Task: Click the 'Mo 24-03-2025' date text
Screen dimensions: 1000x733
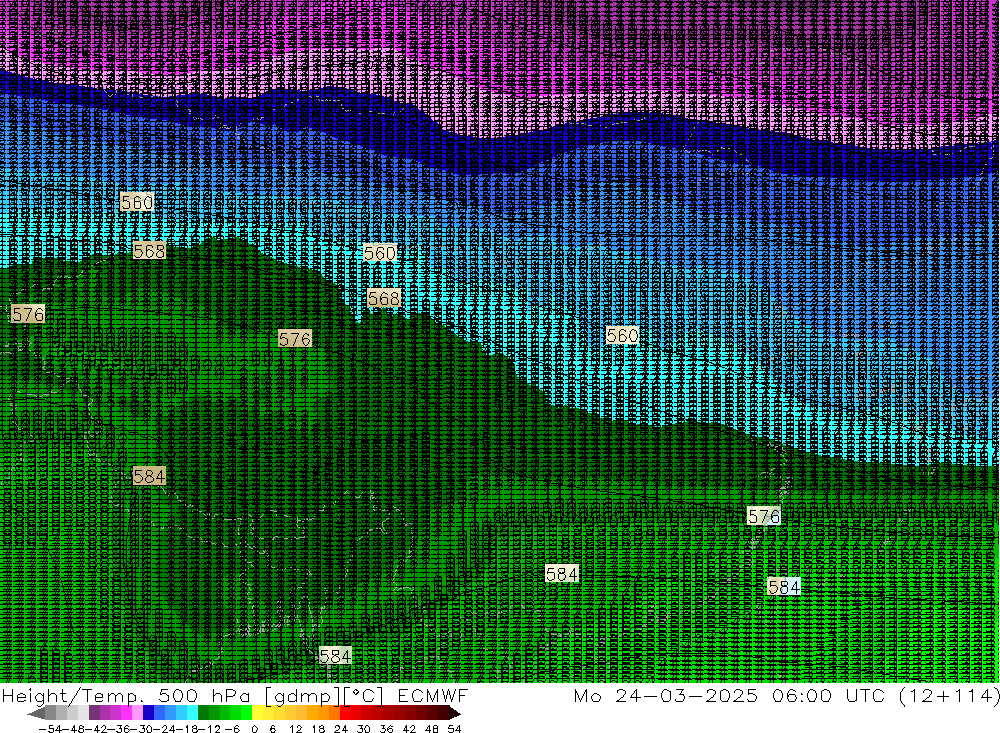Action: click(665, 695)
